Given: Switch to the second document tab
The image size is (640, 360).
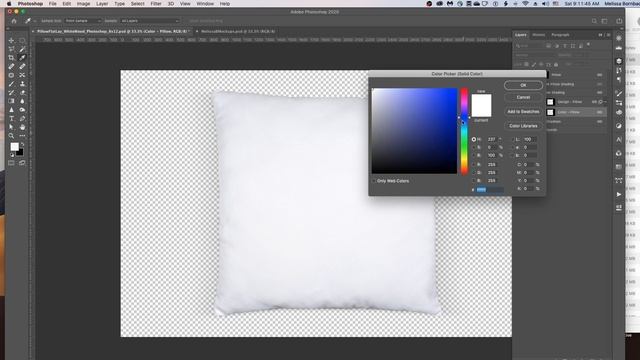Looking at the screenshot, I should [238, 31].
